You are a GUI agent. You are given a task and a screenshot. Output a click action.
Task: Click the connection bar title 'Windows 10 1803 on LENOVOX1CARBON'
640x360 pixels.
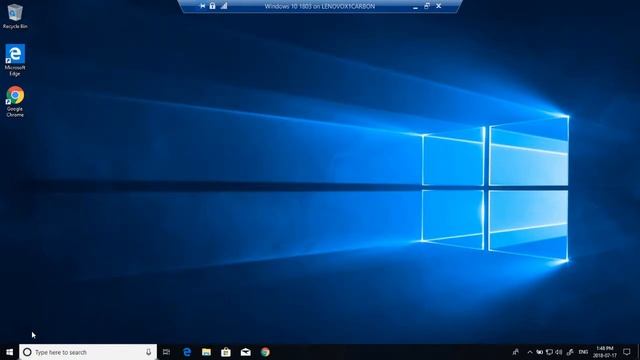coord(320,6)
